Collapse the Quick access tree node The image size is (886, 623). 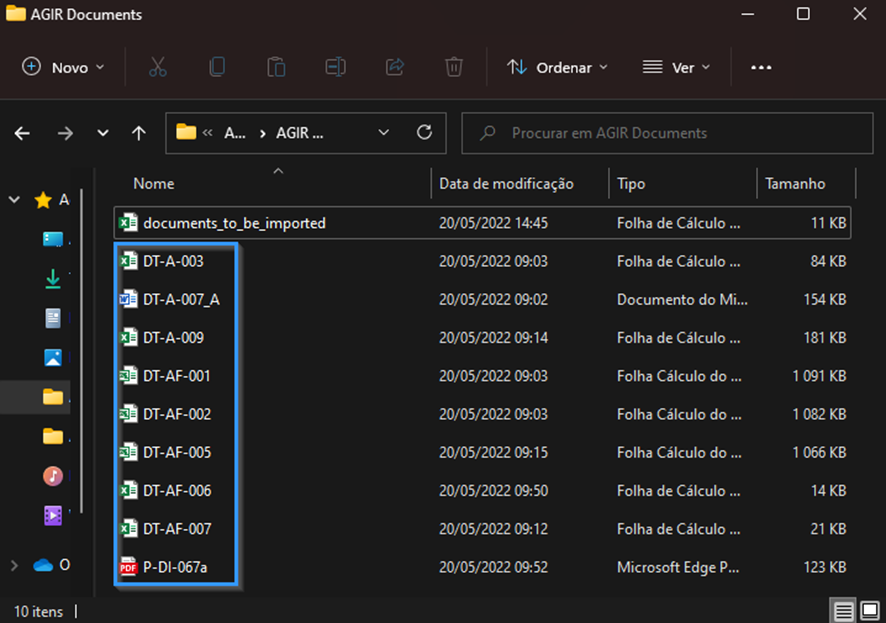point(14,199)
